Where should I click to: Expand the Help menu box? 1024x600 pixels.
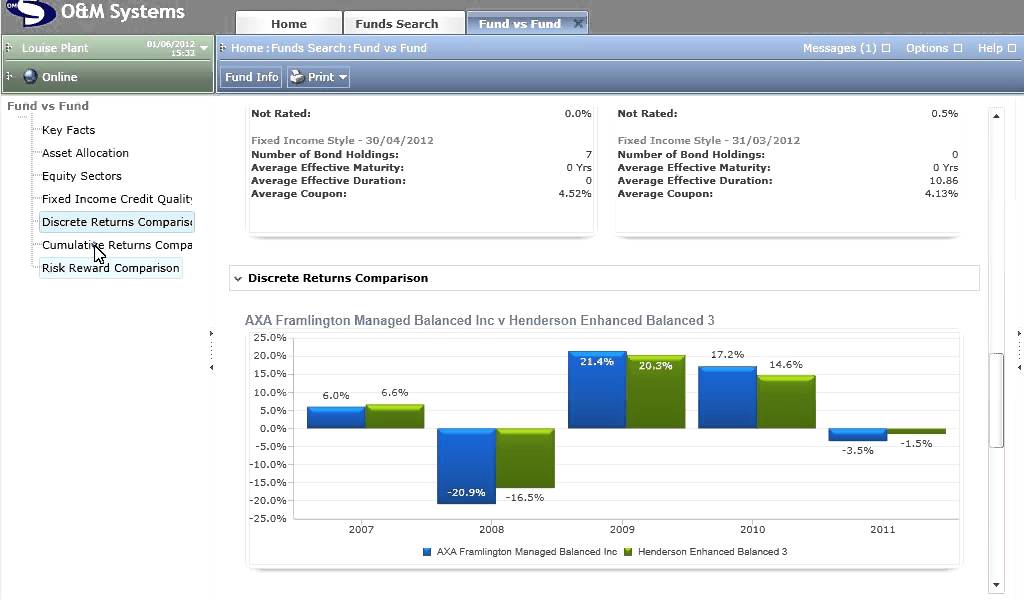1012,48
